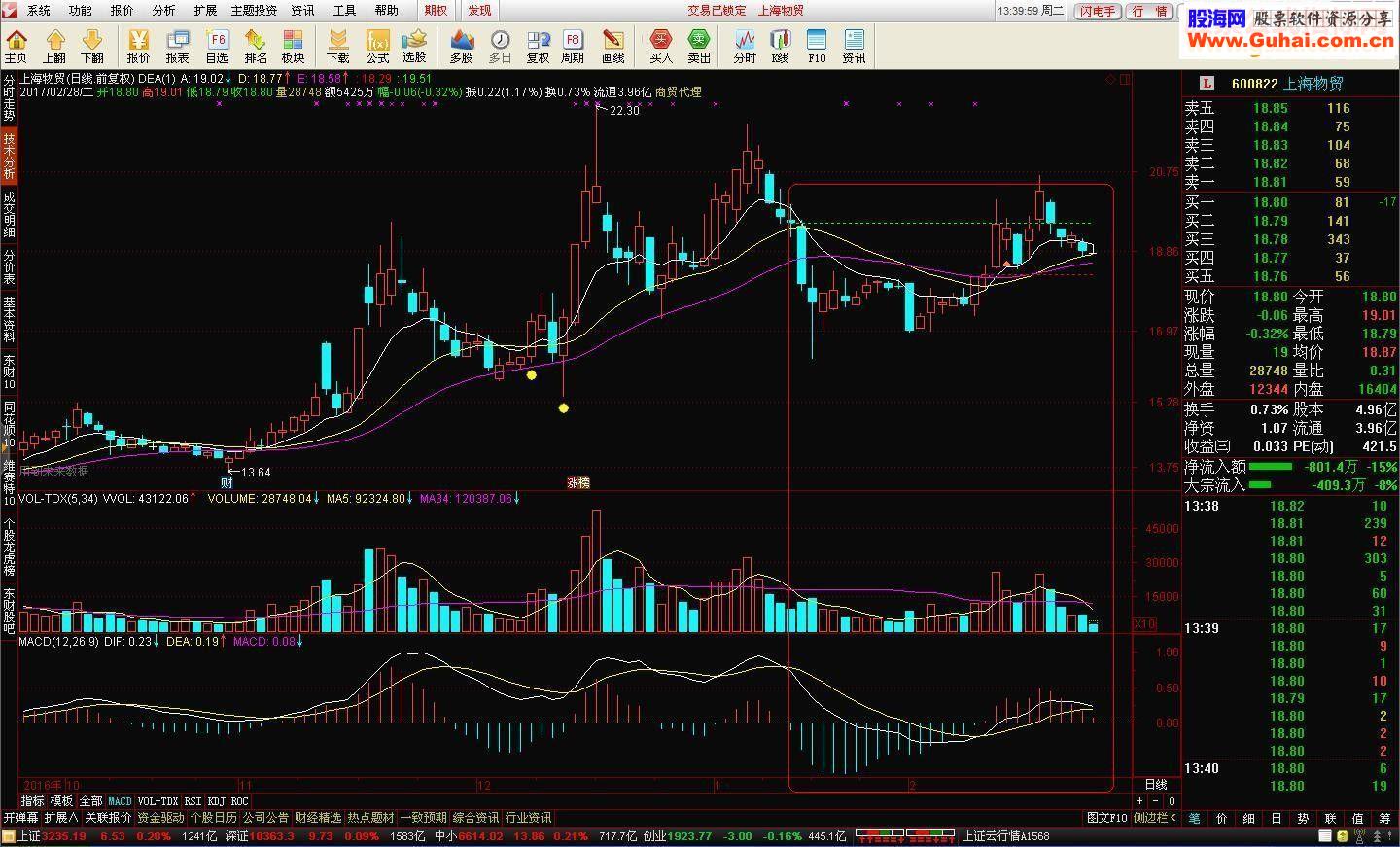Viewport: 1400px width, 847px height.
Task: Select the 笔 tick tab in right panel
Action: tap(1194, 818)
